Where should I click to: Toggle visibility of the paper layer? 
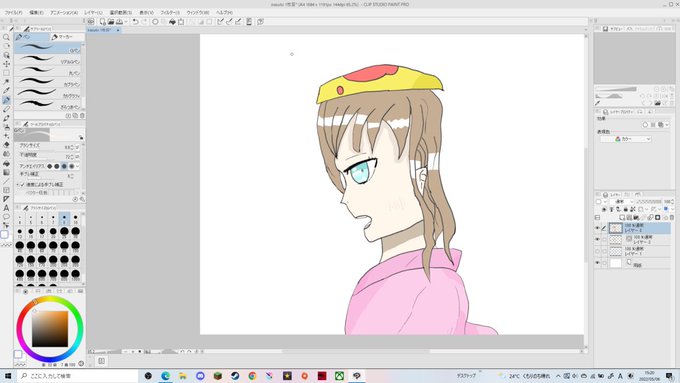click(x=598, y=263)
